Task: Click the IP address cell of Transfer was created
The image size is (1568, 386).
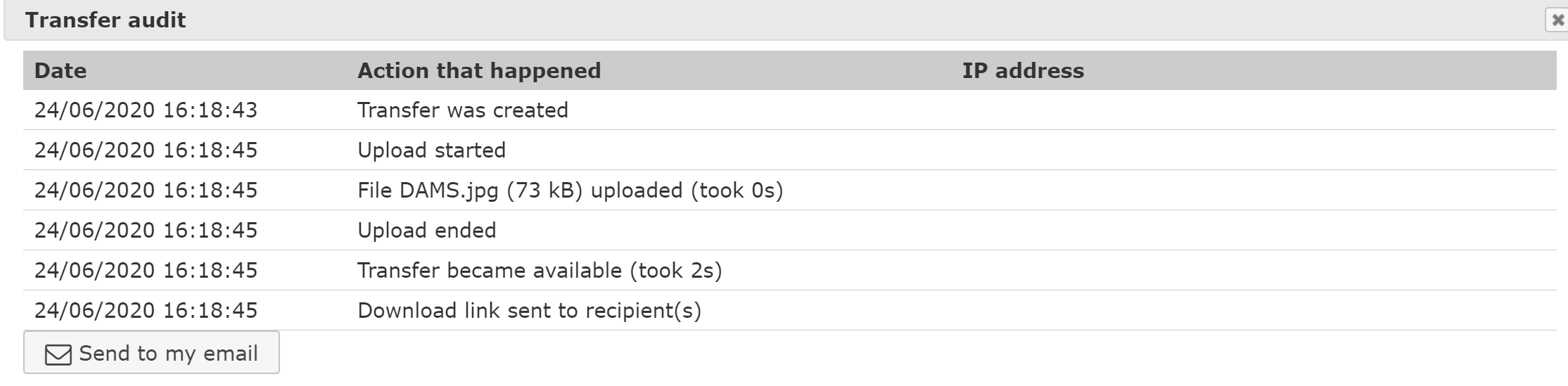Action: 1023,110
